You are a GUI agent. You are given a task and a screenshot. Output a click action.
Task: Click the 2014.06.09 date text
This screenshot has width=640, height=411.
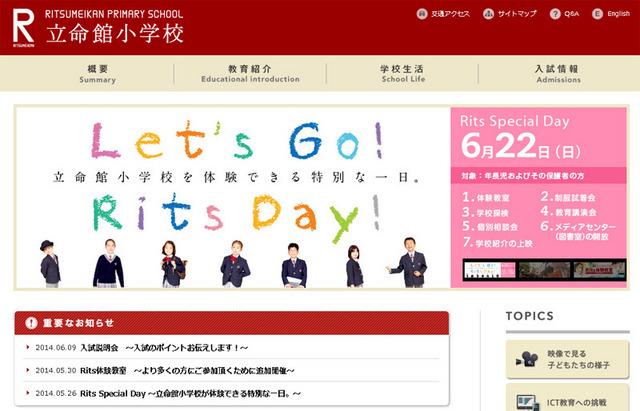tap(56, 348)
